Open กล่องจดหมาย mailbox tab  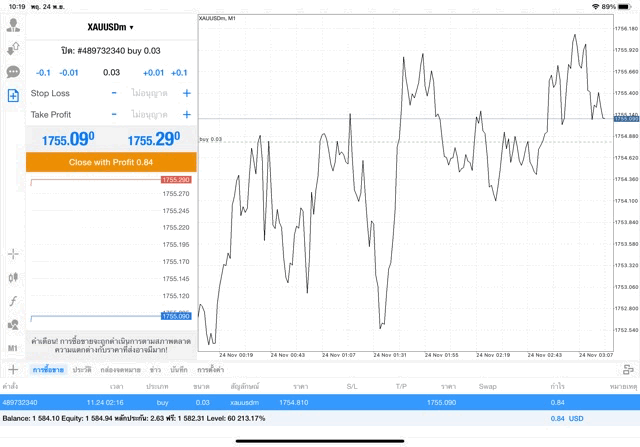tap(120, 370)
